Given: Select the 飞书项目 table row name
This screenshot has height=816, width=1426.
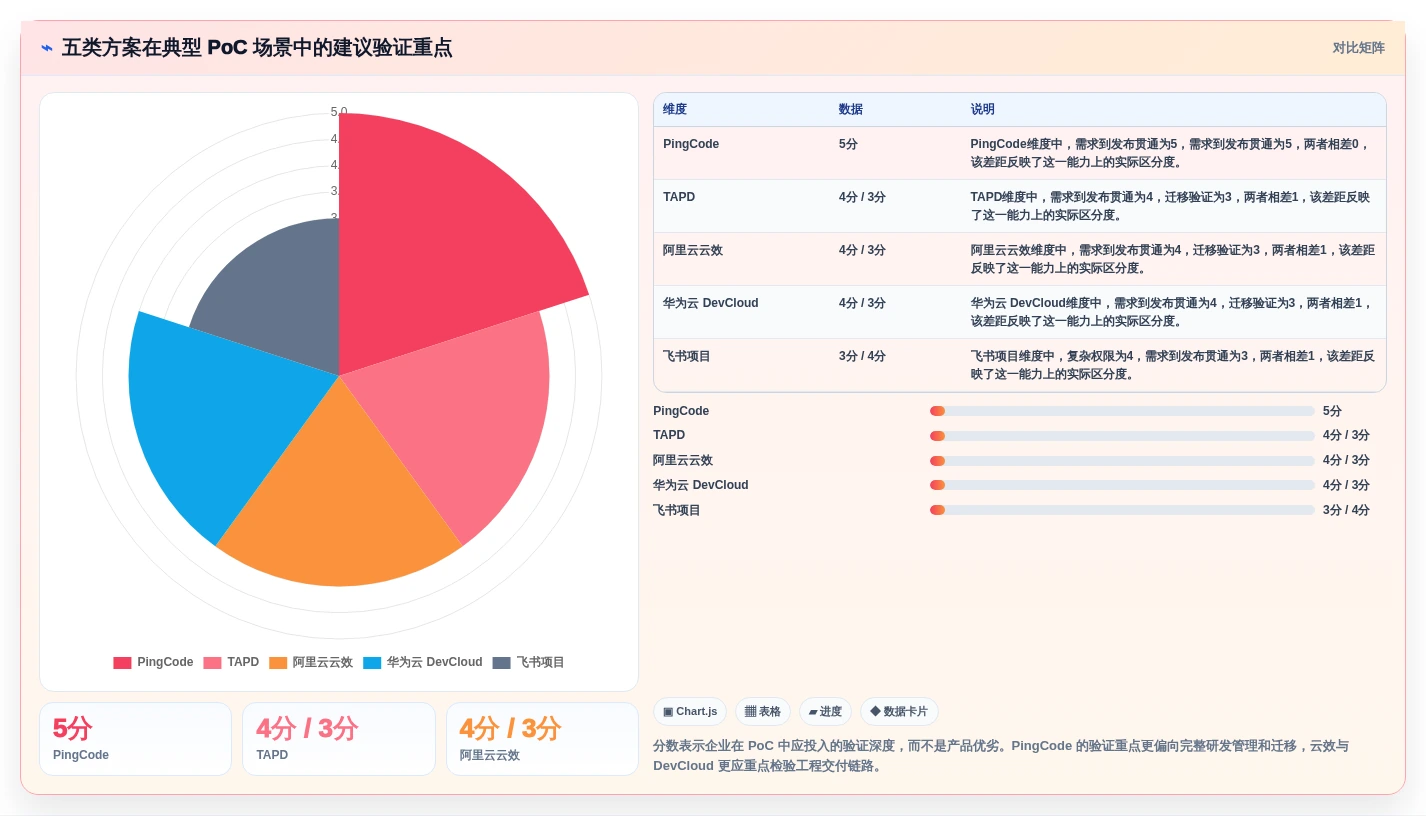Looking at the screenshot, I should click(x=687, y=356).
